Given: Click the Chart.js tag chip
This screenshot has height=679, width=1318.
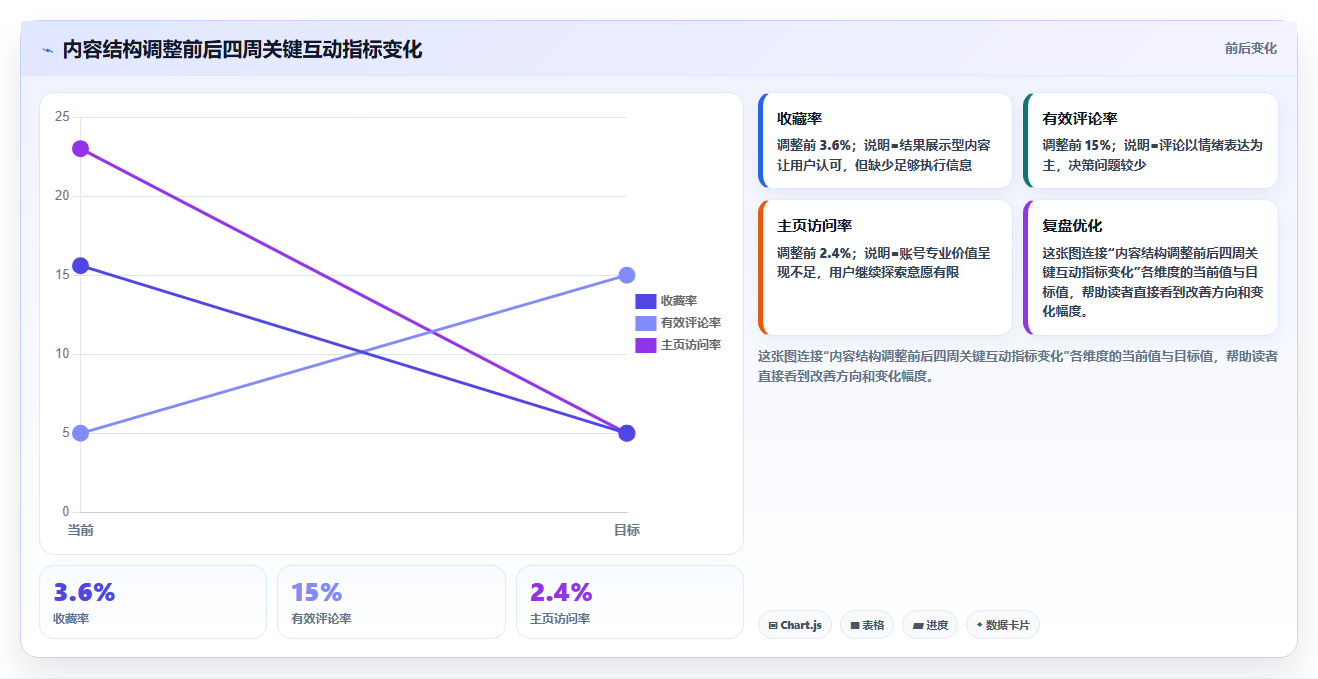Looking at the screenshot, I should (795, 625).
